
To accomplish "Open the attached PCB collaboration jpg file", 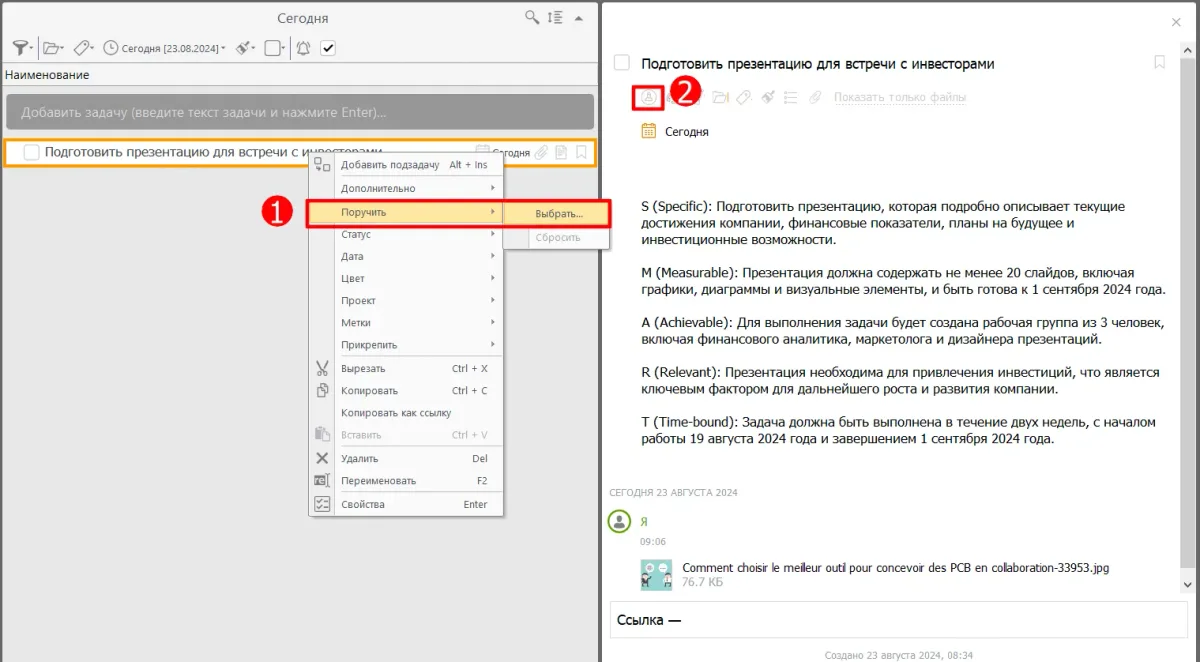I will click(895, 568).
